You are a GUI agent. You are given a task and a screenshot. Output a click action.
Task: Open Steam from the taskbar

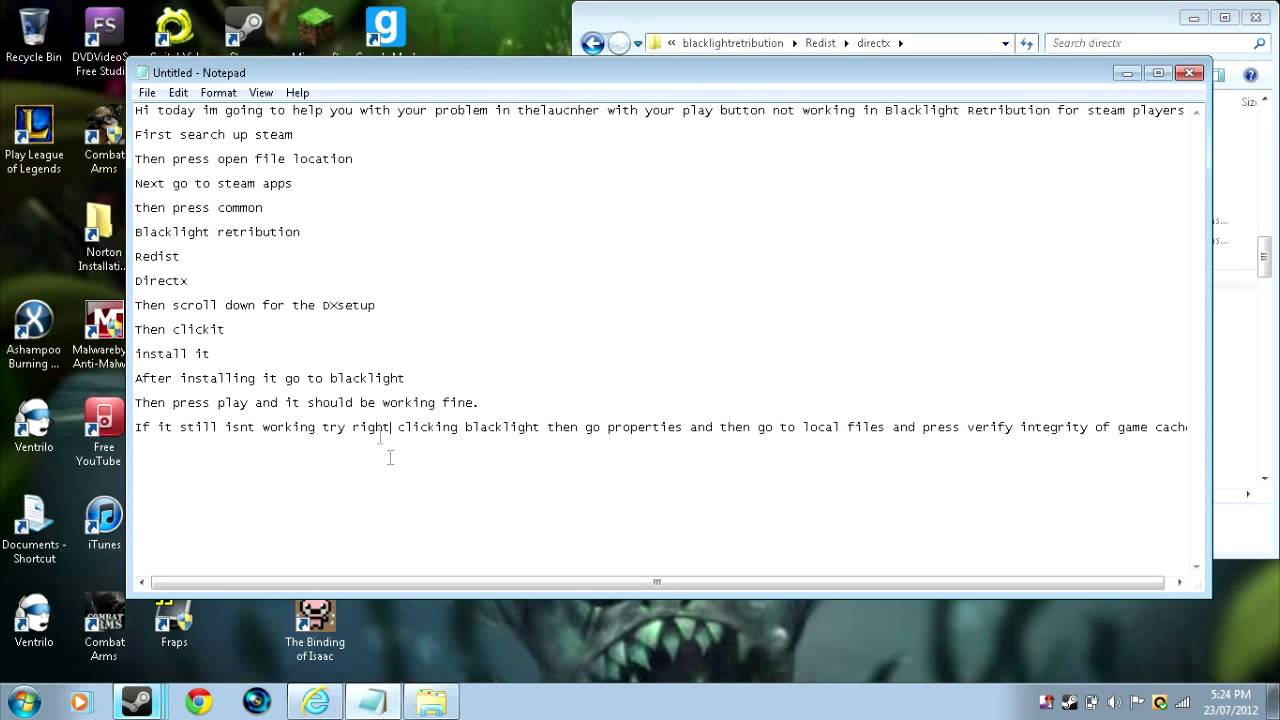137,702
